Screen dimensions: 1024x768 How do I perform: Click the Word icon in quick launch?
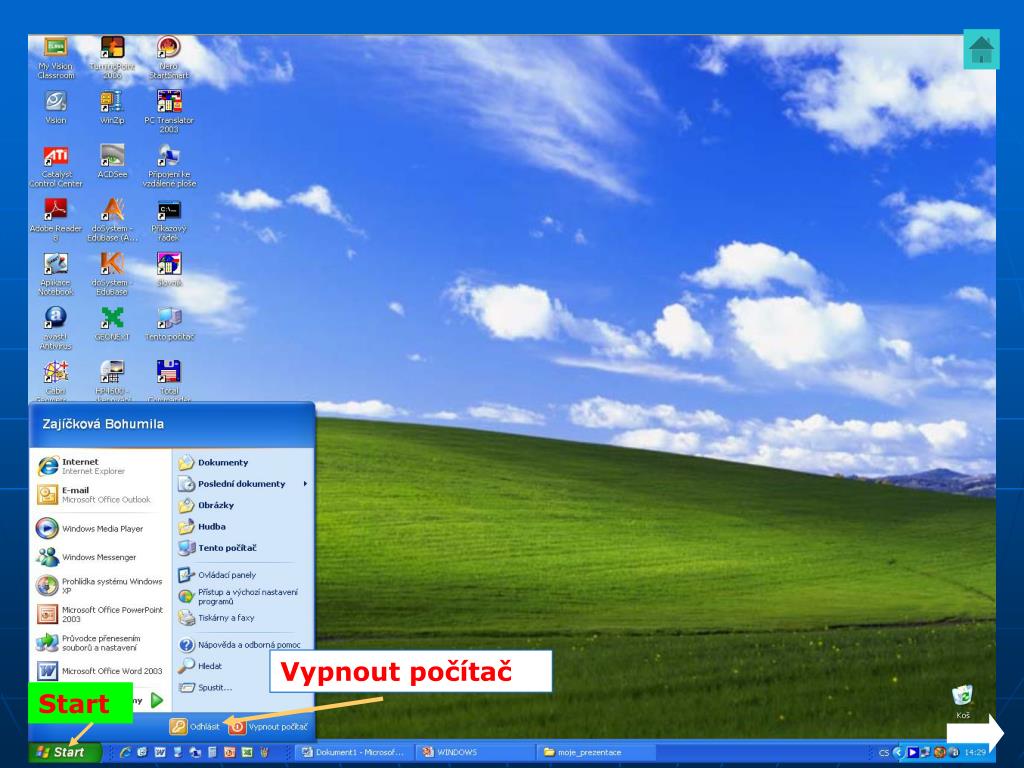(x=160, y=752)
